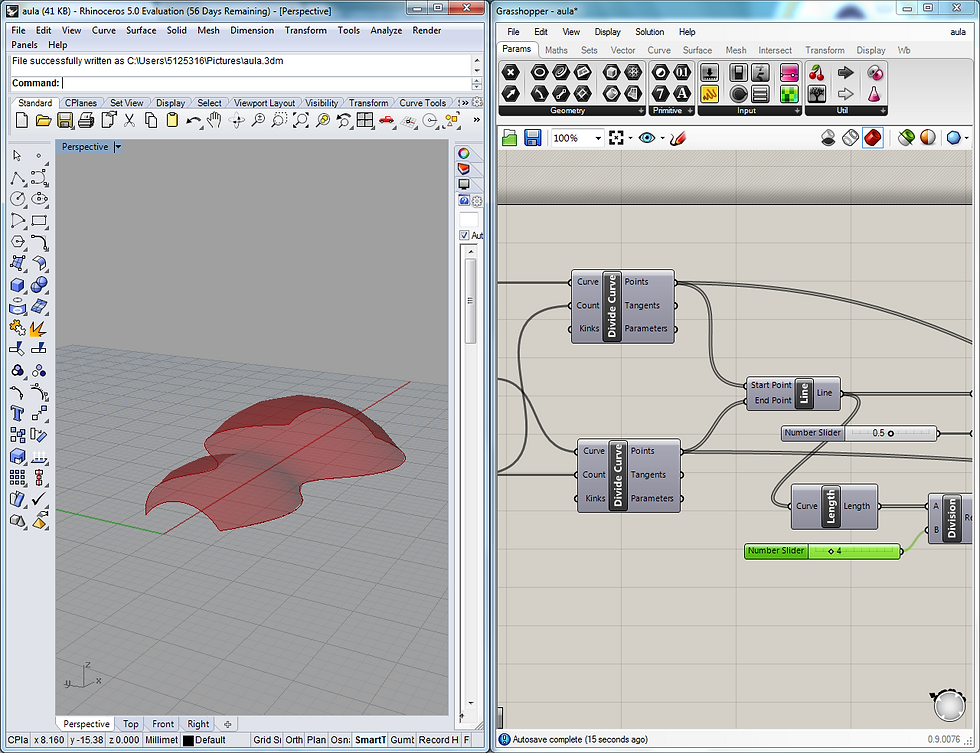980x753 pixels.
Task: Select the Rectangle tool in Rhino sidebar
Action: (39, 221)
